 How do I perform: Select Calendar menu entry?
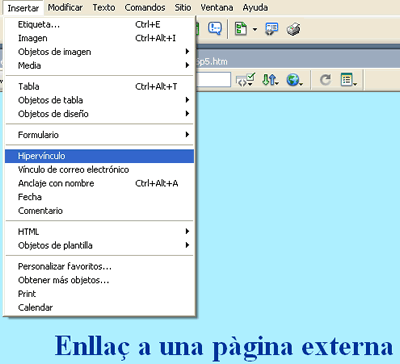tap(99, 307)
